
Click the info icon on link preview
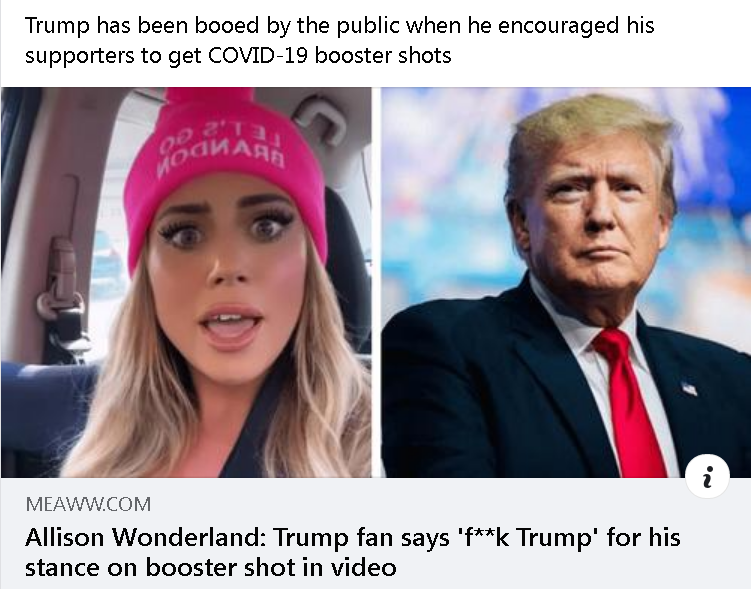[x=707, y=476]
